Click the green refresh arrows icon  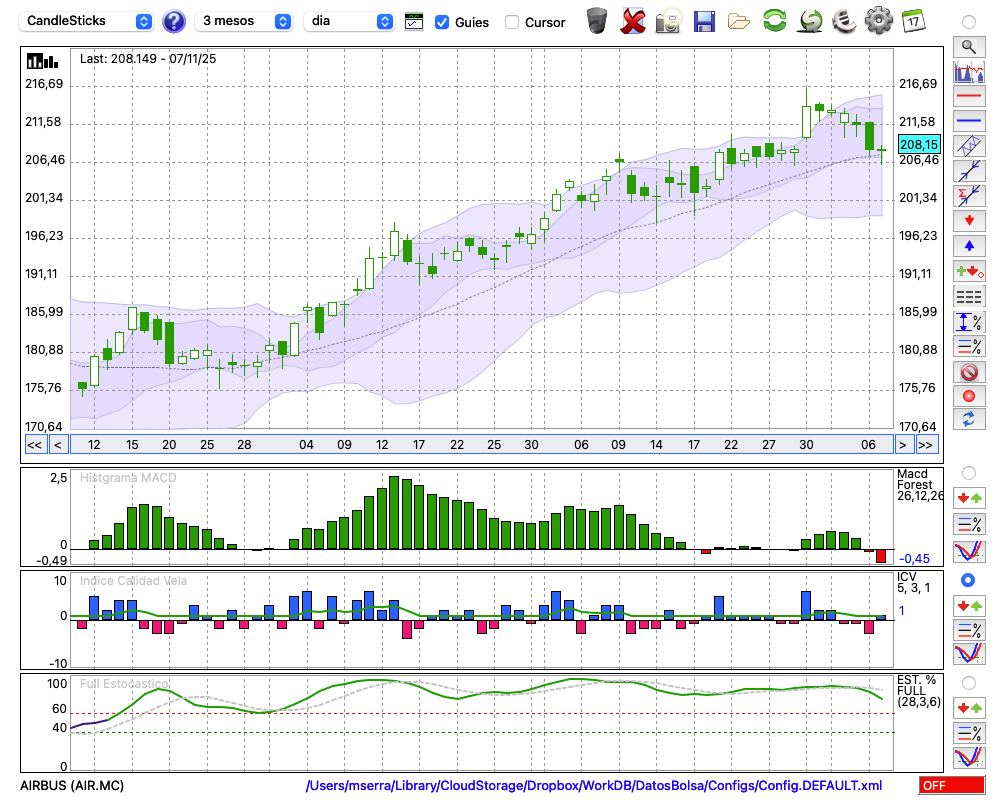[x=774, y=20]
